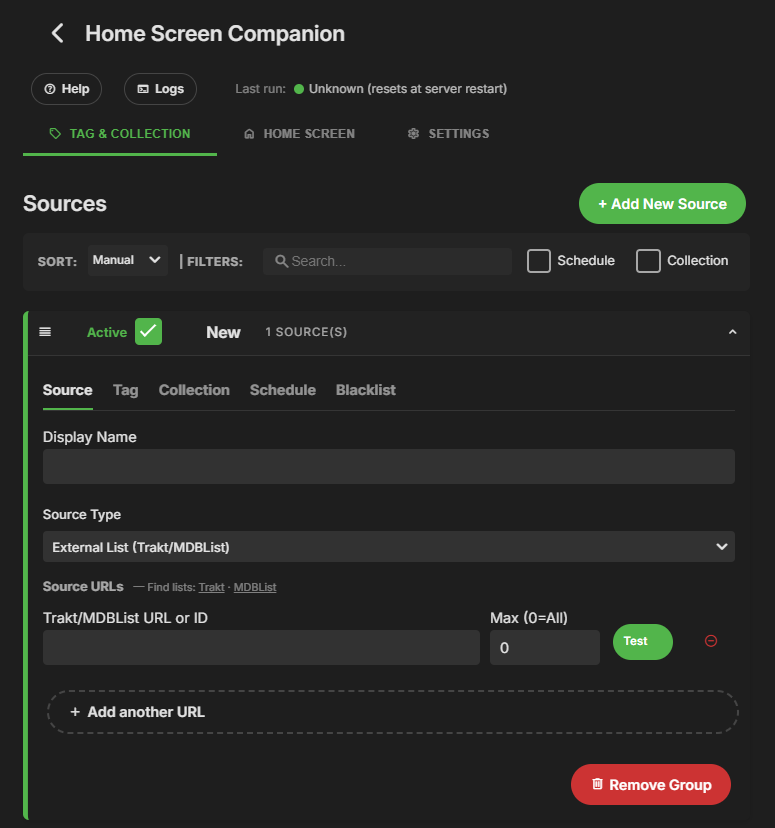The width and height of the screenshot is (775, 828).
Task: Click the back arrow icon
Action: [58, 33]
